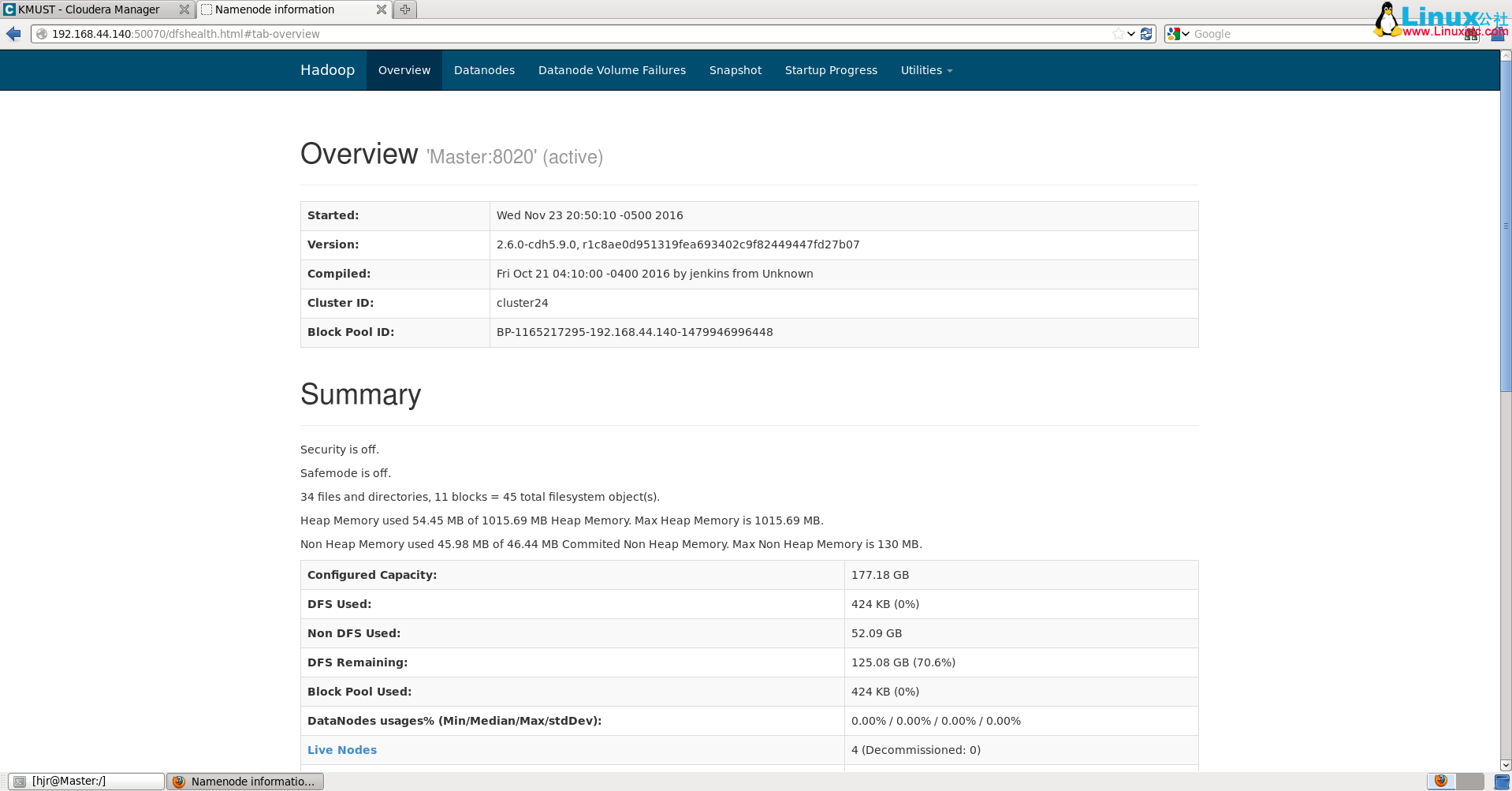
Task: Click the Hadoop brand link
Action: tap(327, 70)
